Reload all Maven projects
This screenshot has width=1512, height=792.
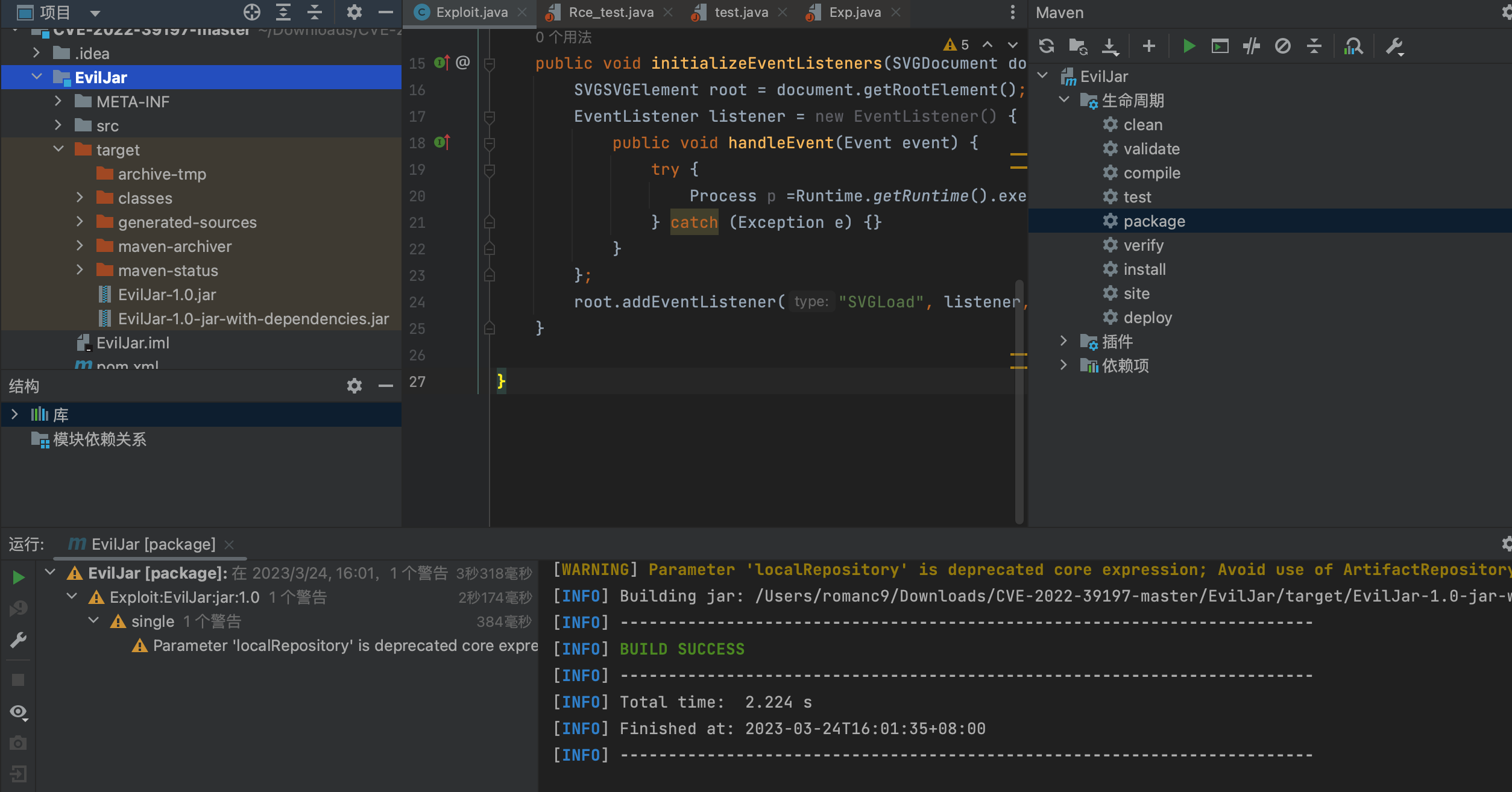[1047, 46]
